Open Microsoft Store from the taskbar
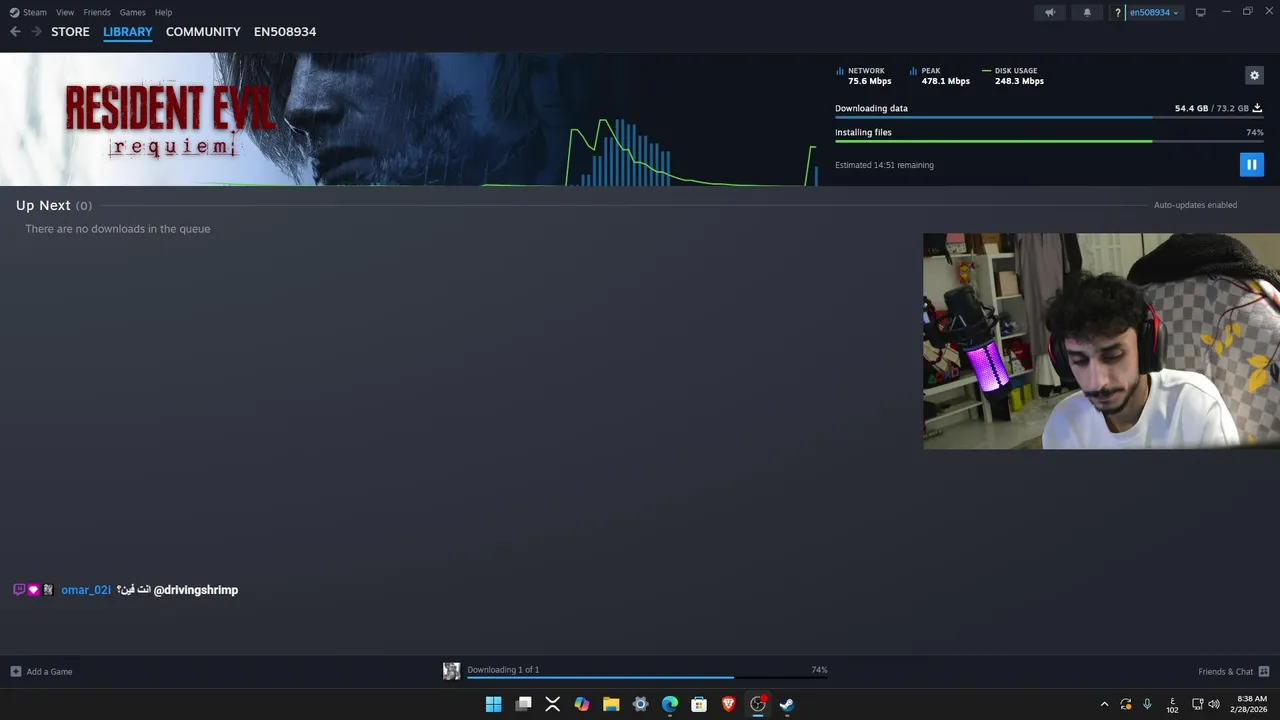The image size is (1280, 720). (699, 704)
